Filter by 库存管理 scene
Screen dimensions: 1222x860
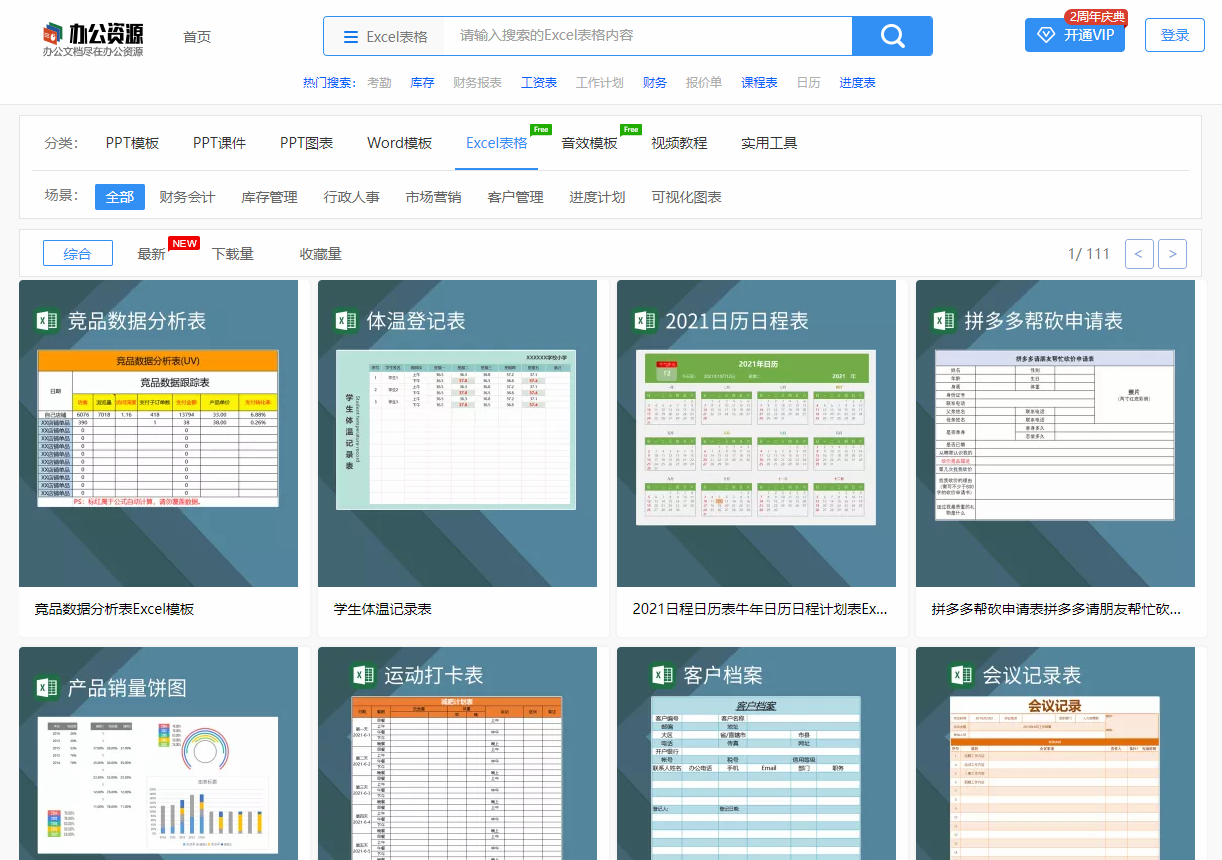pyautogui.click(x=269, y=197)
